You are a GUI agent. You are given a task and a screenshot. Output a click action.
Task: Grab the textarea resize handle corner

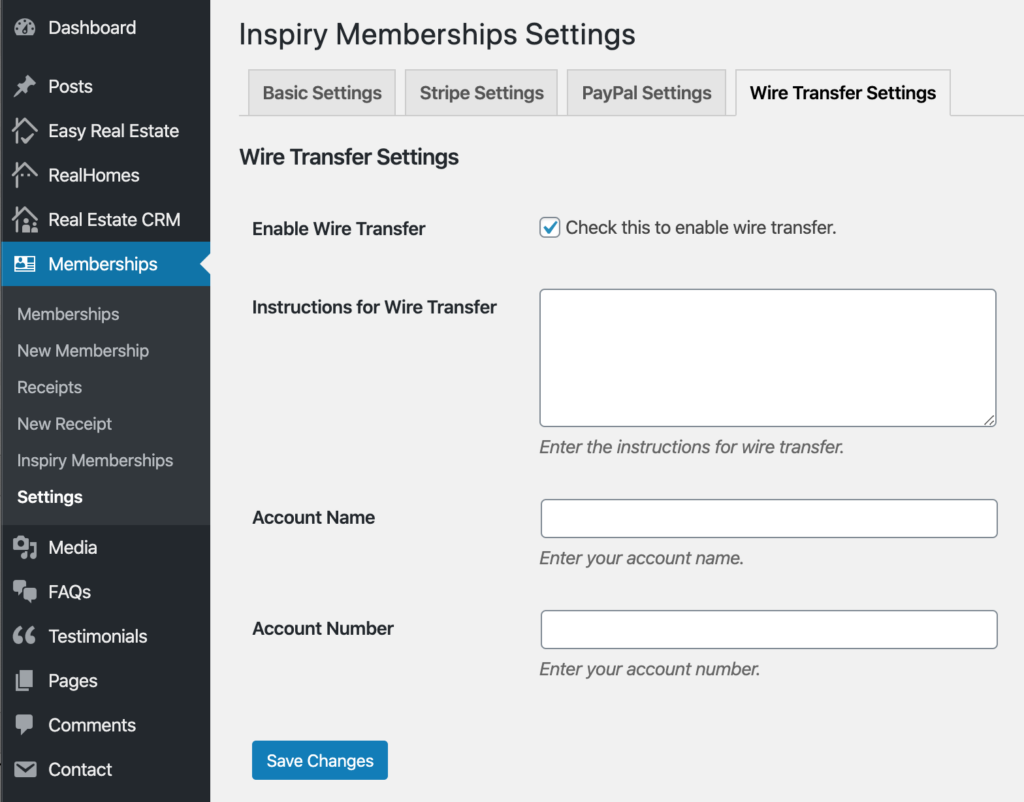[x=989, y=421]
